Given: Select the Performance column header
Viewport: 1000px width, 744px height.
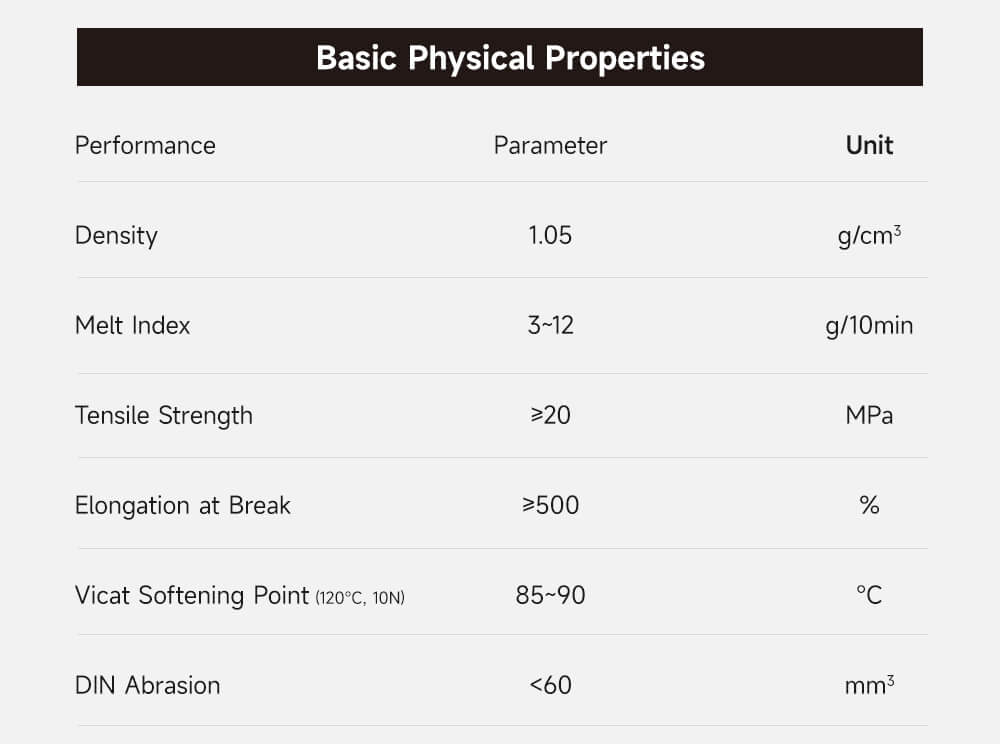Looking at the screenshot, I should coord(145,145).
